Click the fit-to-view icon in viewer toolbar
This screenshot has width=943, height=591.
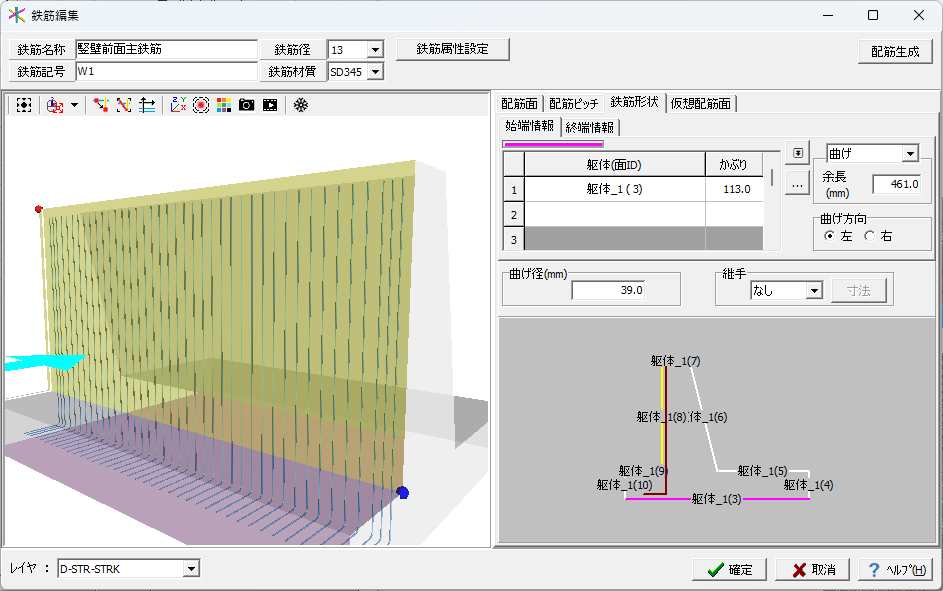[x=23, y=105]
